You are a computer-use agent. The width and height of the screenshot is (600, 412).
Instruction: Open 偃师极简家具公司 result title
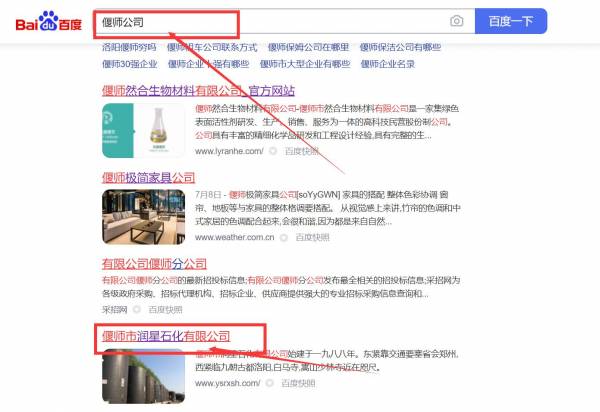tap(148, 177)
